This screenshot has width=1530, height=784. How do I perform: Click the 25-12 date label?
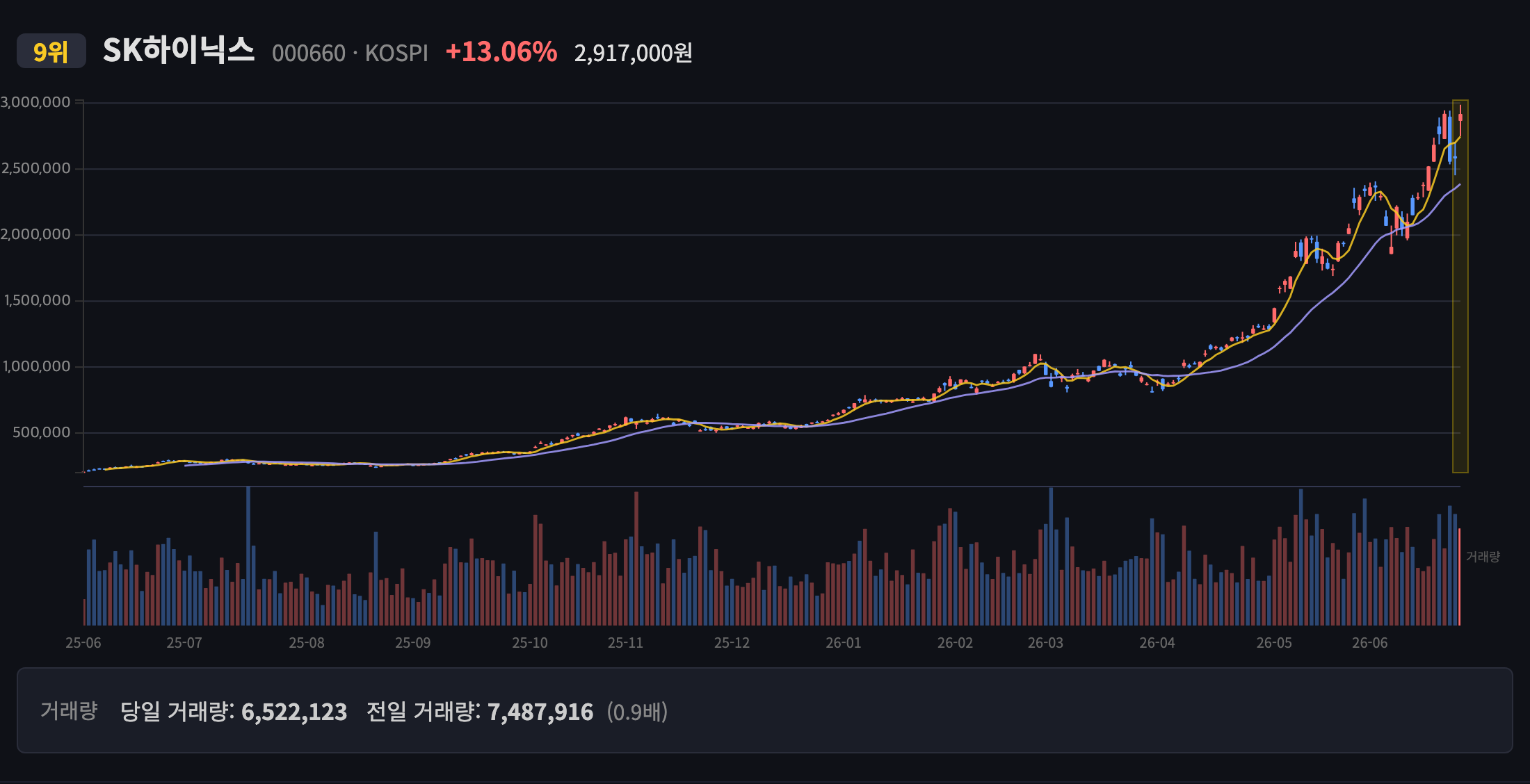coord(732,643)
